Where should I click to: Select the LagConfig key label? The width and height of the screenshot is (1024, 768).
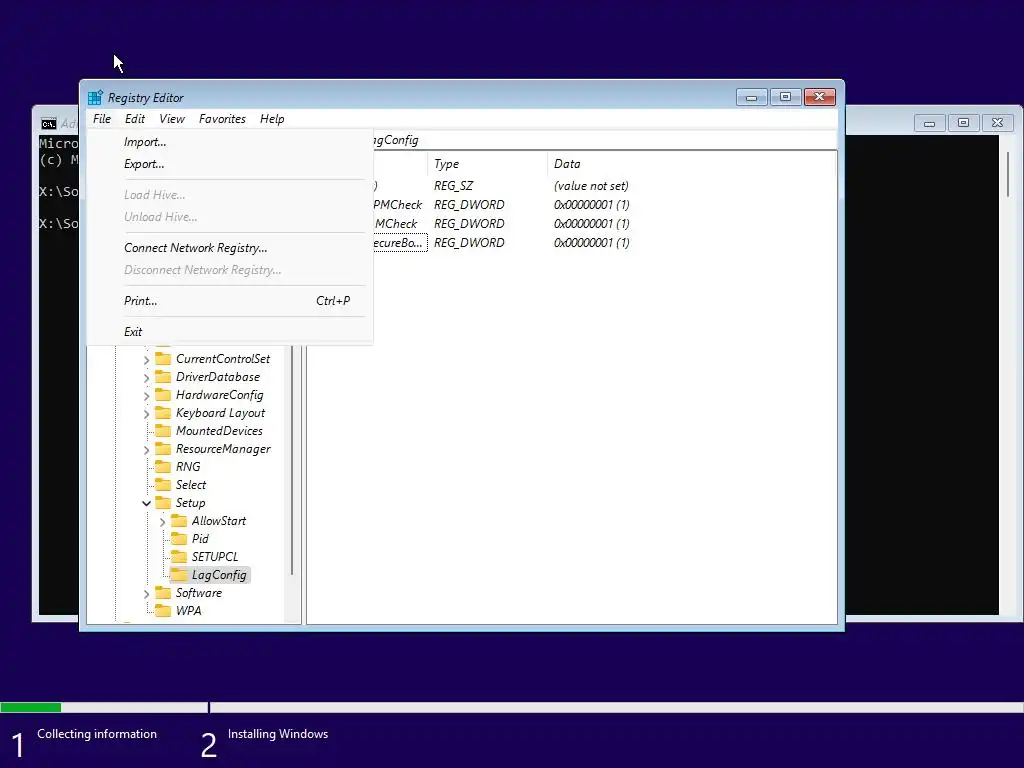pos(219,575)
